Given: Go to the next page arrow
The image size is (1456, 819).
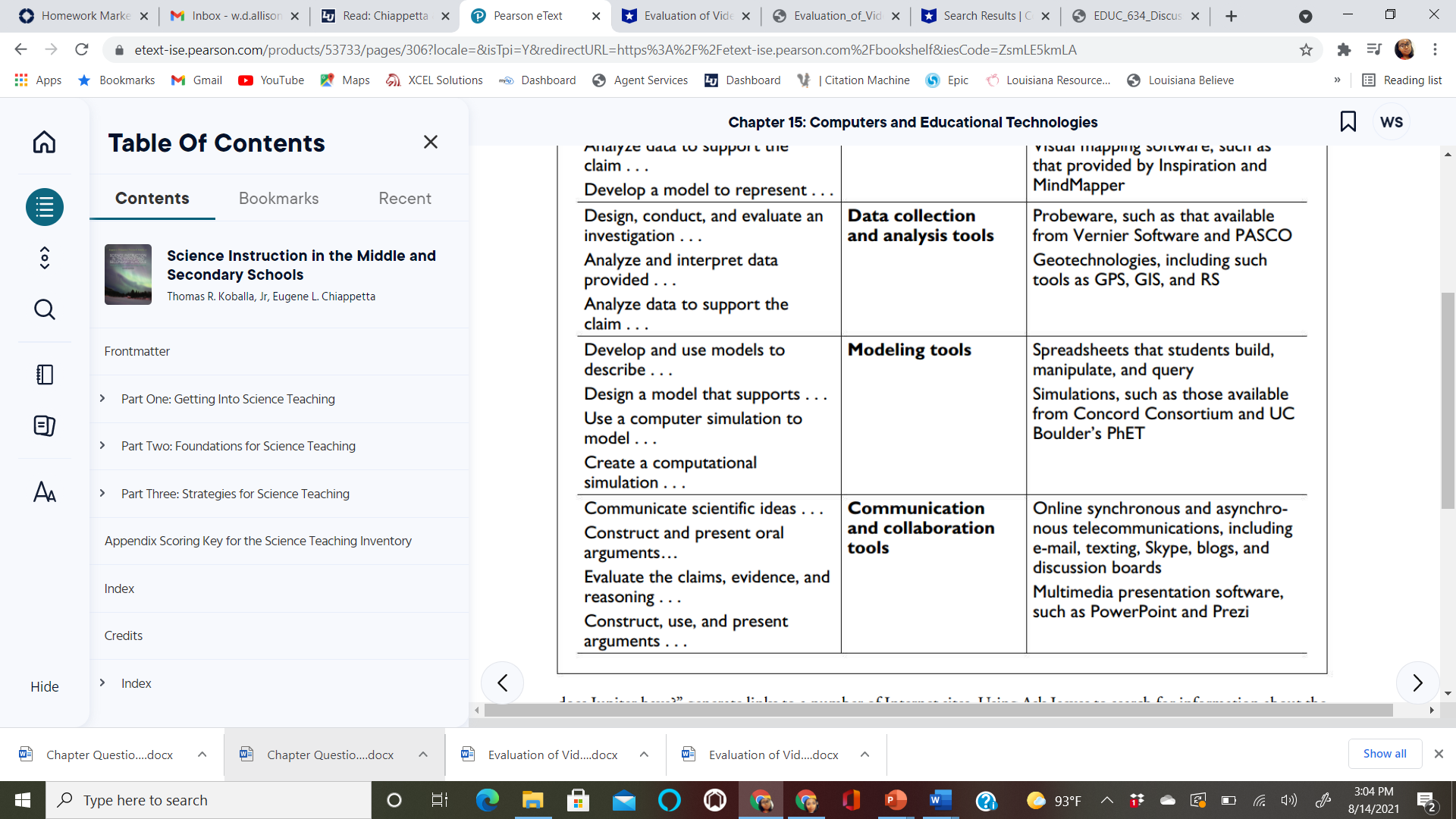Looking at the screenshot, I should click(1417, 683).
